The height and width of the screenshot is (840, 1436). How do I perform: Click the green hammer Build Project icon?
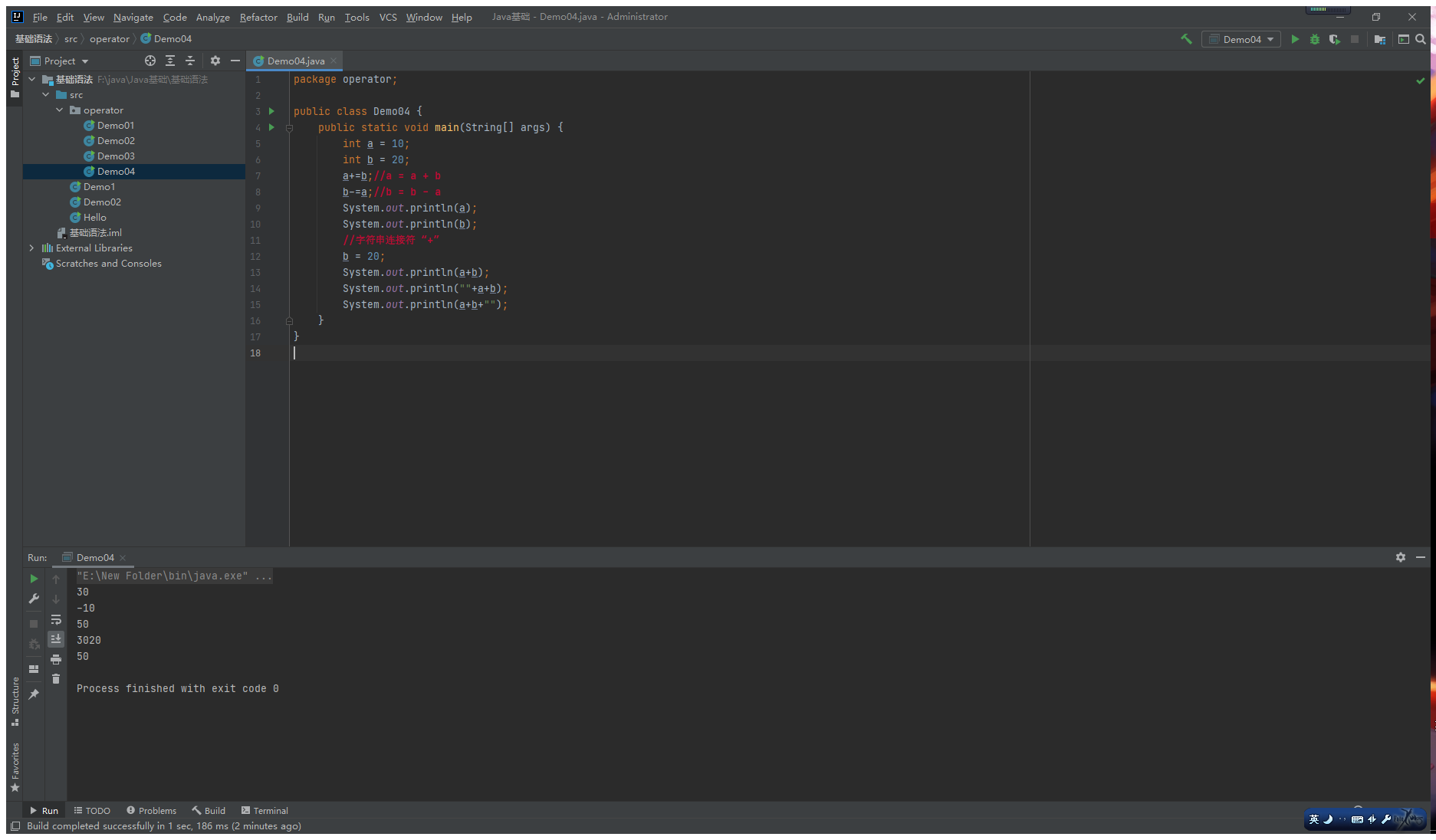point(1186,39)
